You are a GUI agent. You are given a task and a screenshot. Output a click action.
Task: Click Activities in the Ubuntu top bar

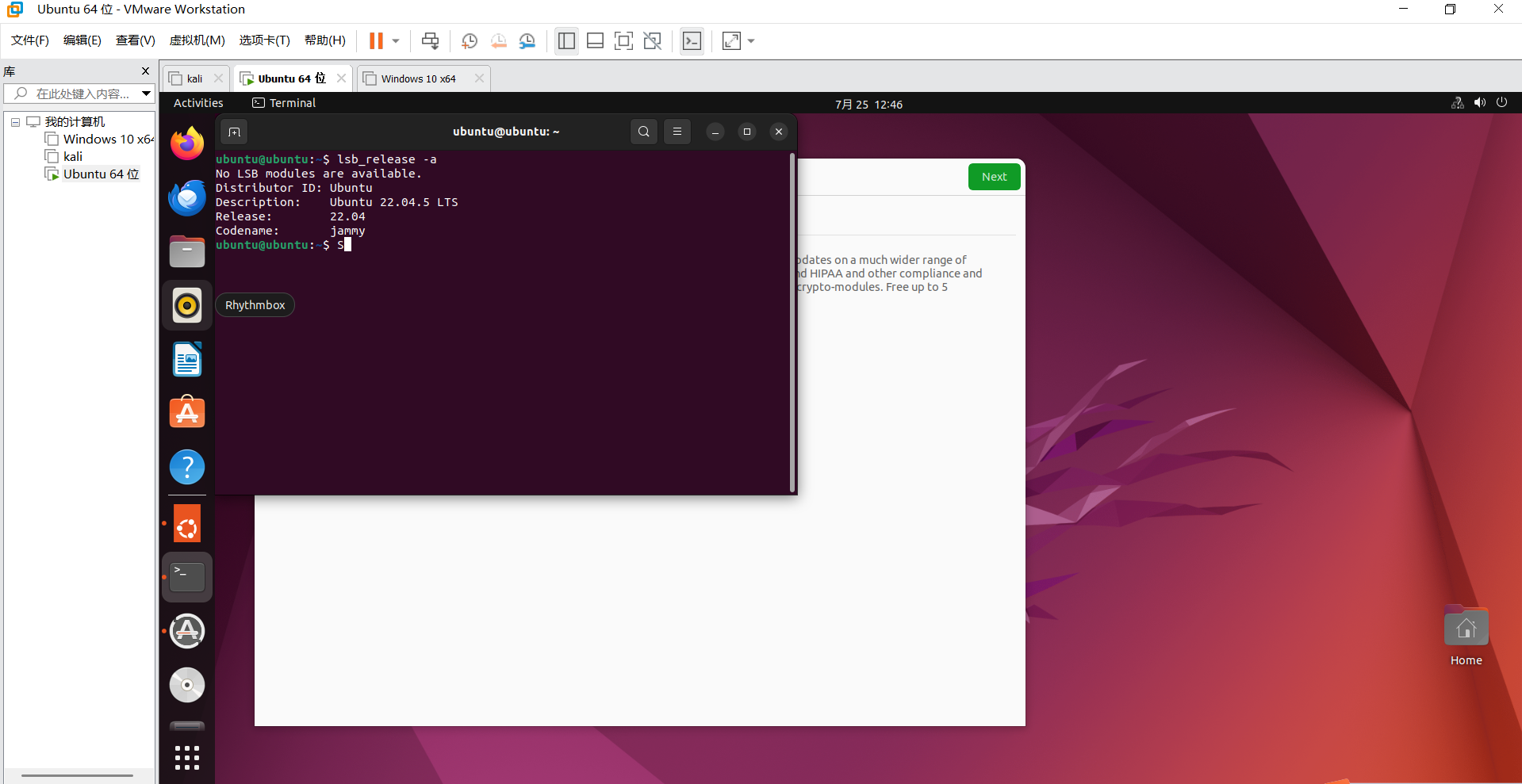[198, 103]
